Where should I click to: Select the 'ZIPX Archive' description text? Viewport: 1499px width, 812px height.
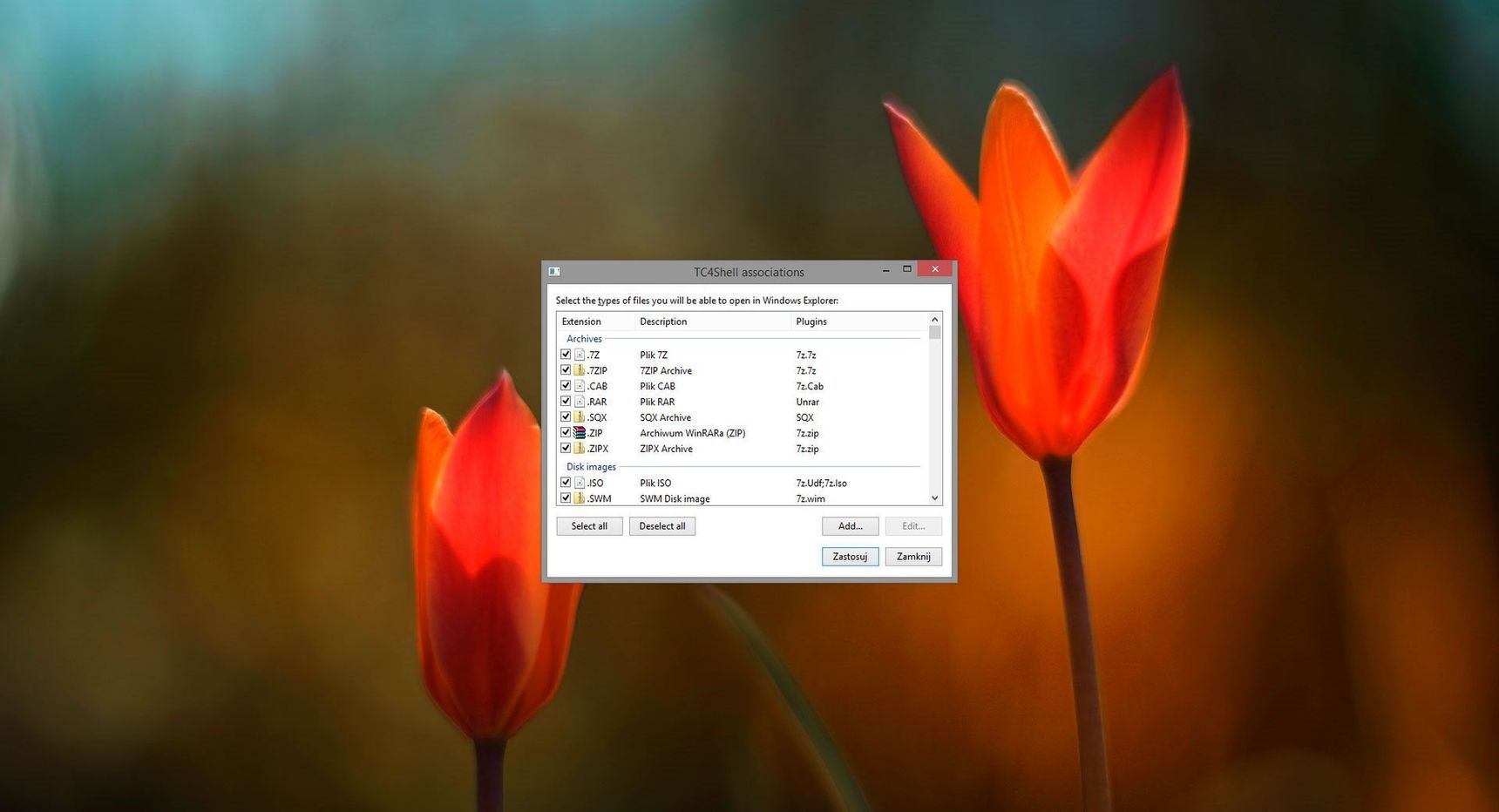click(666, 449)
